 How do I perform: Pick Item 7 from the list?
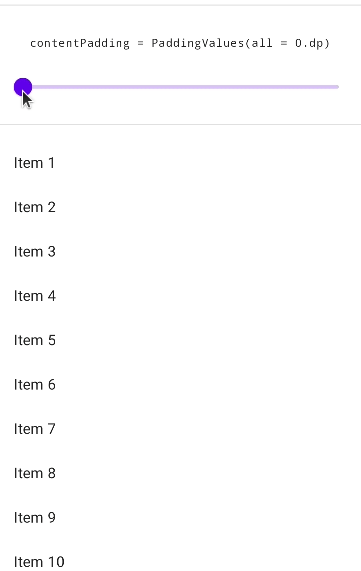point(180,429)
